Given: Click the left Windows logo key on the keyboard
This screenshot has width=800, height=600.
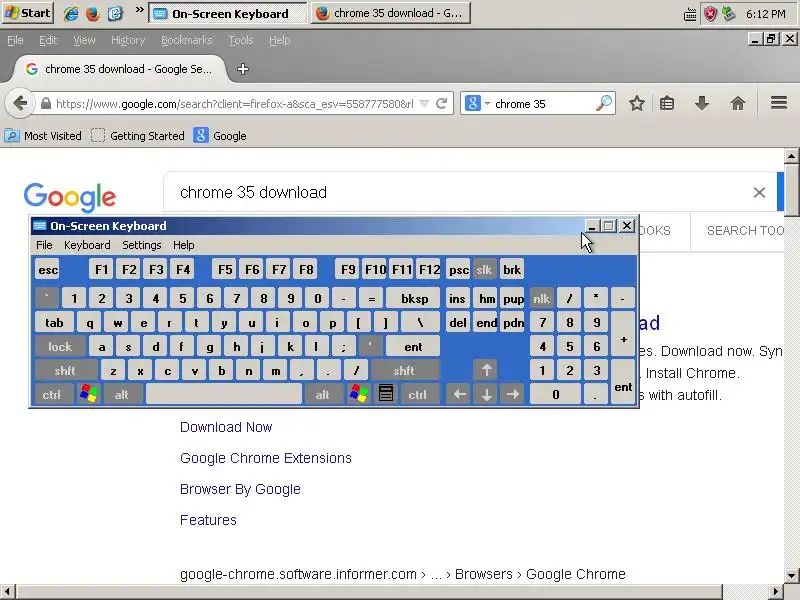Looking at the screenshot, I should click(x=88, y=394).
